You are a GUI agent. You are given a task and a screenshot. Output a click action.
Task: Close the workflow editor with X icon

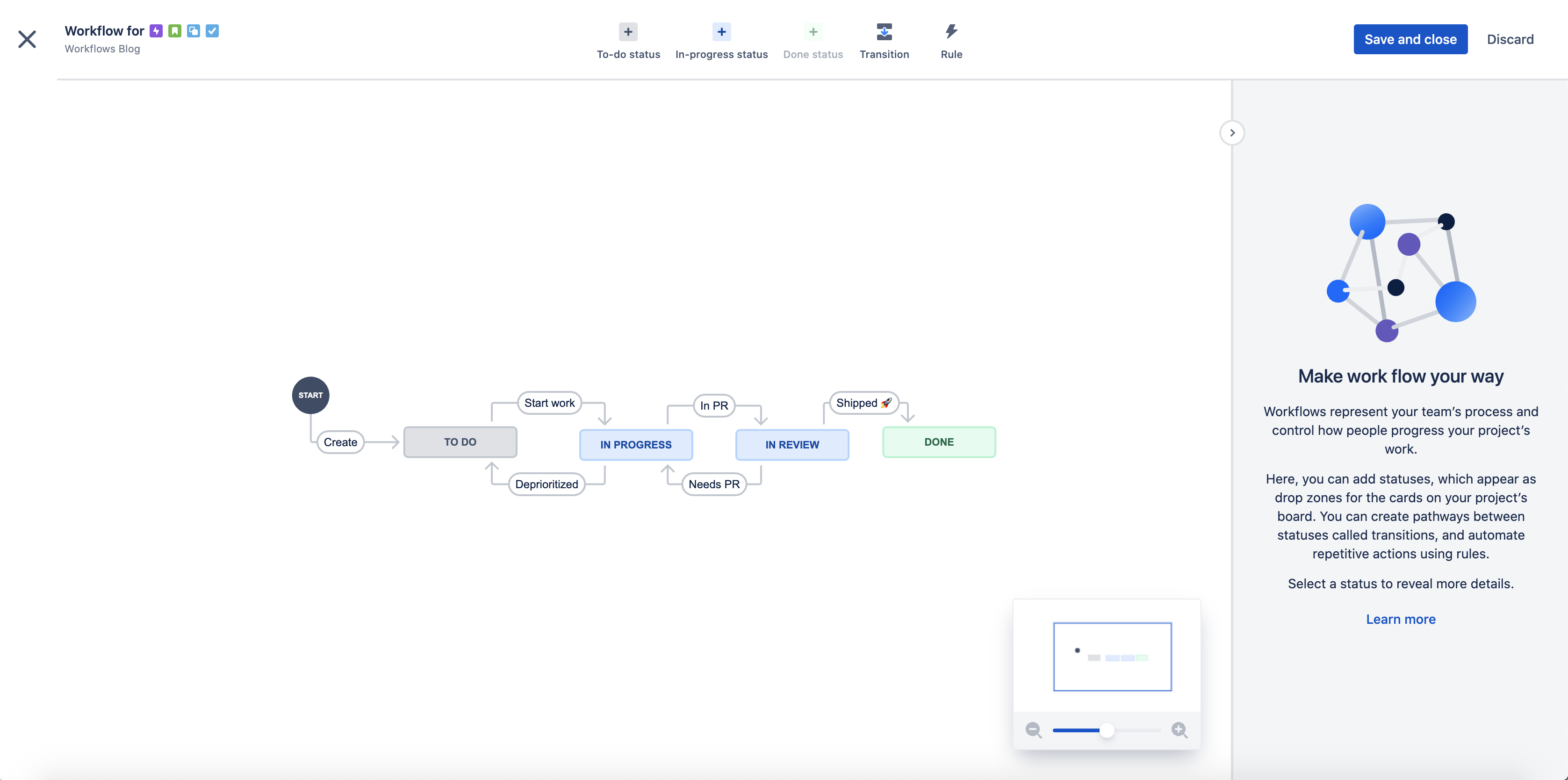click(x=27, y=39)
